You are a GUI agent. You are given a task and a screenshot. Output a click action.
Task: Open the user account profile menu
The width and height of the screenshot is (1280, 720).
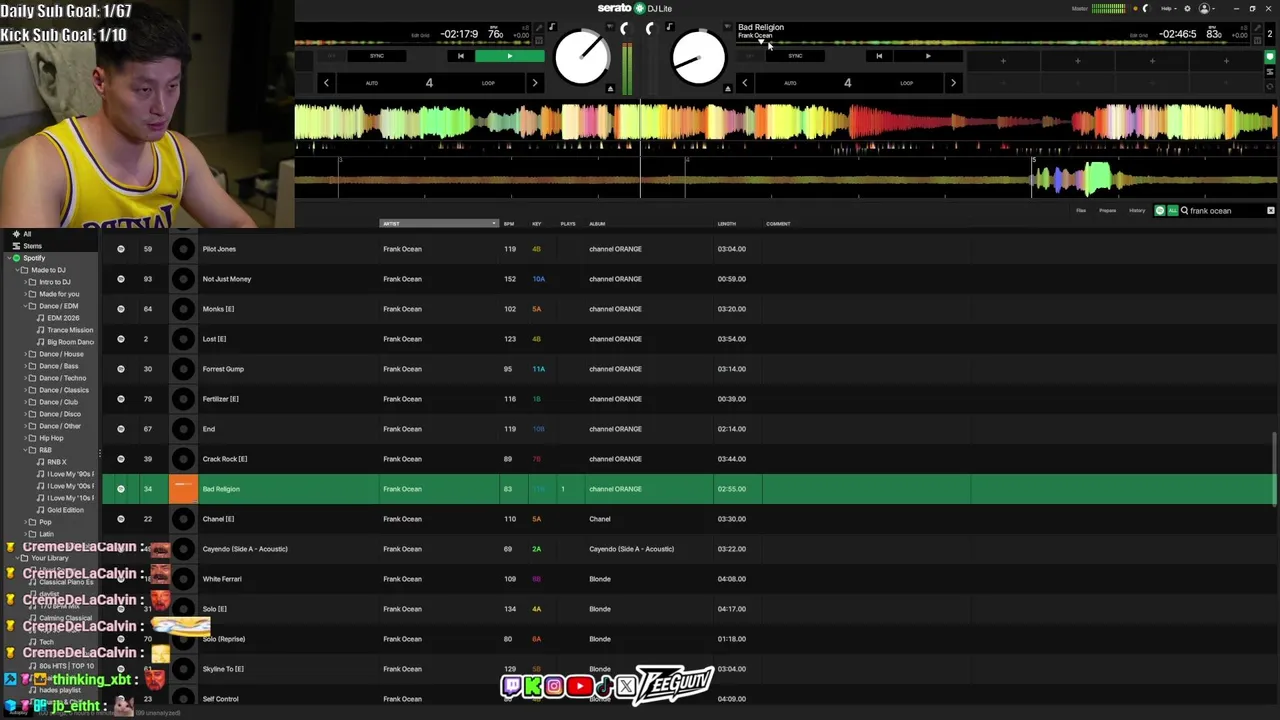pos(1207,9)
